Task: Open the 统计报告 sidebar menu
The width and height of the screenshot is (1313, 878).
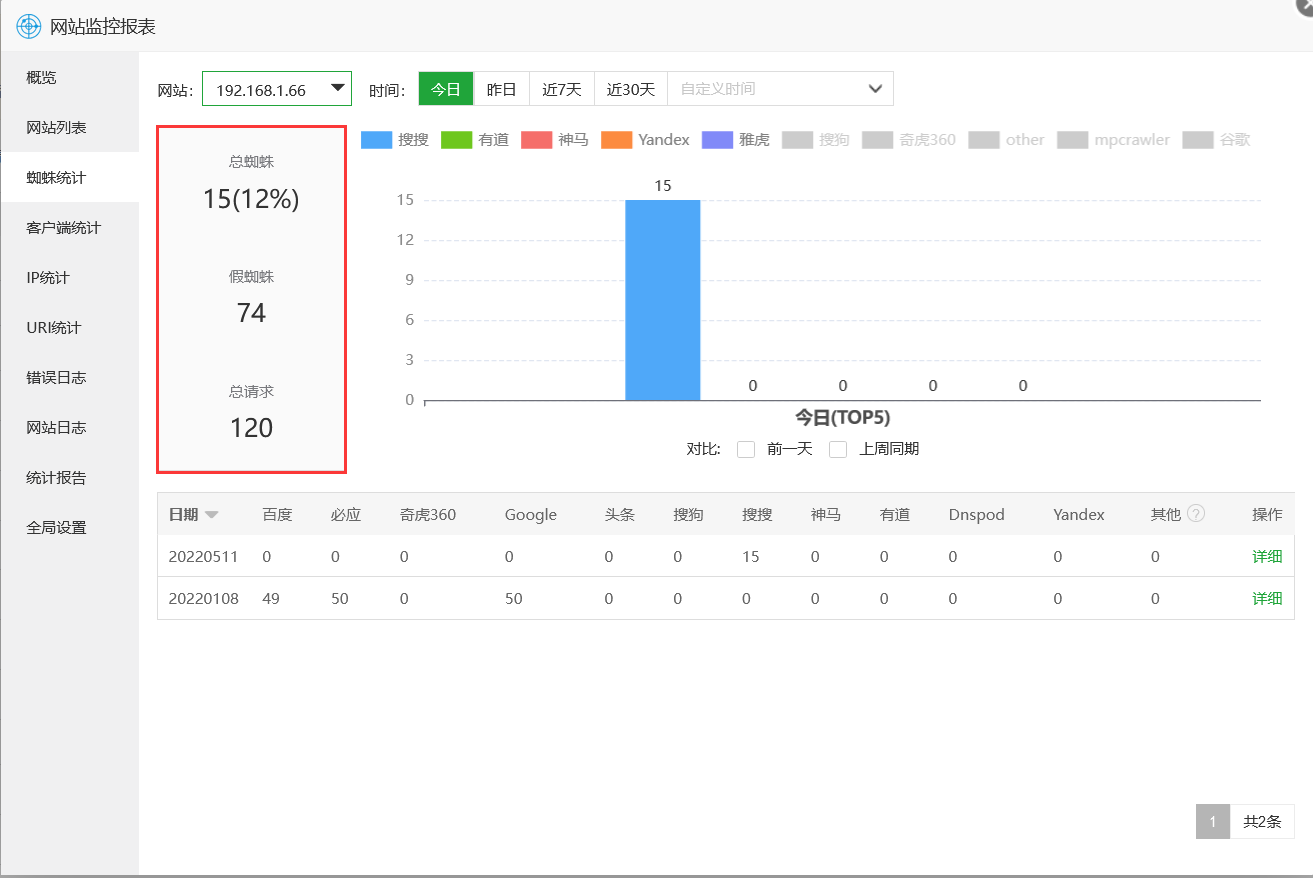Action: click(70, 477)
